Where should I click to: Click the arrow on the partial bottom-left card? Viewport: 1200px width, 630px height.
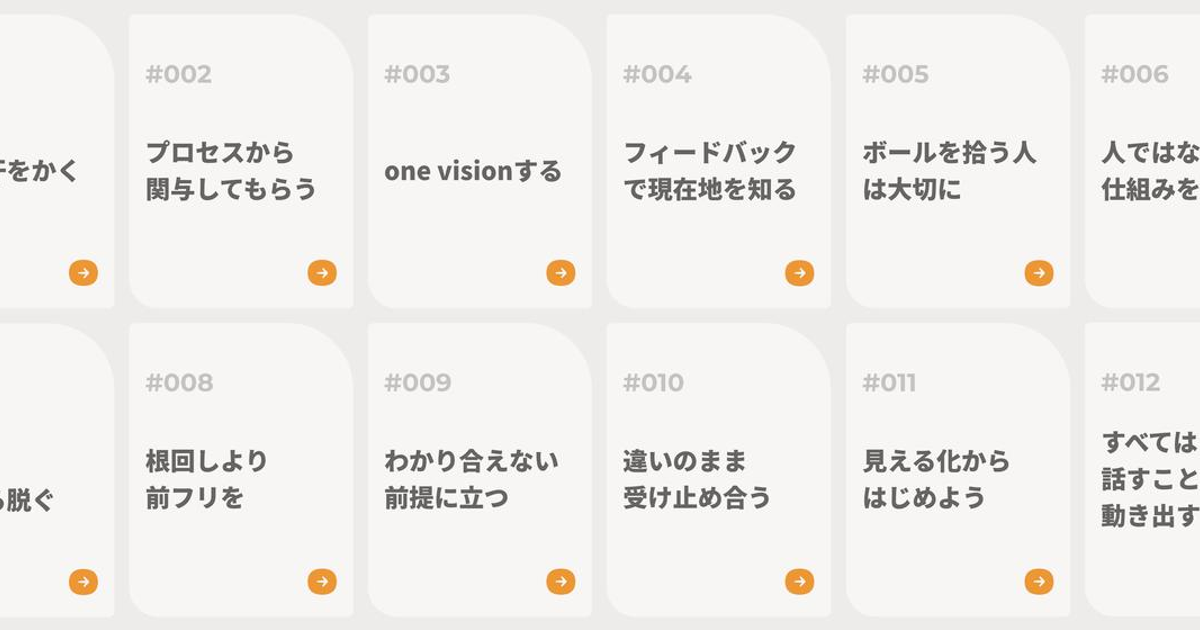tap(83, 581)
